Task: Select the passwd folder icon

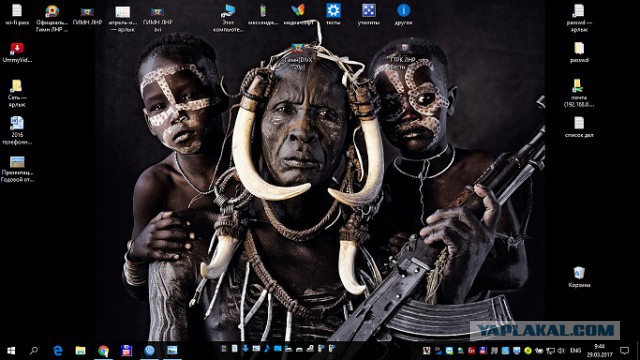Action: pyautogui.click(x=579, y=52)
